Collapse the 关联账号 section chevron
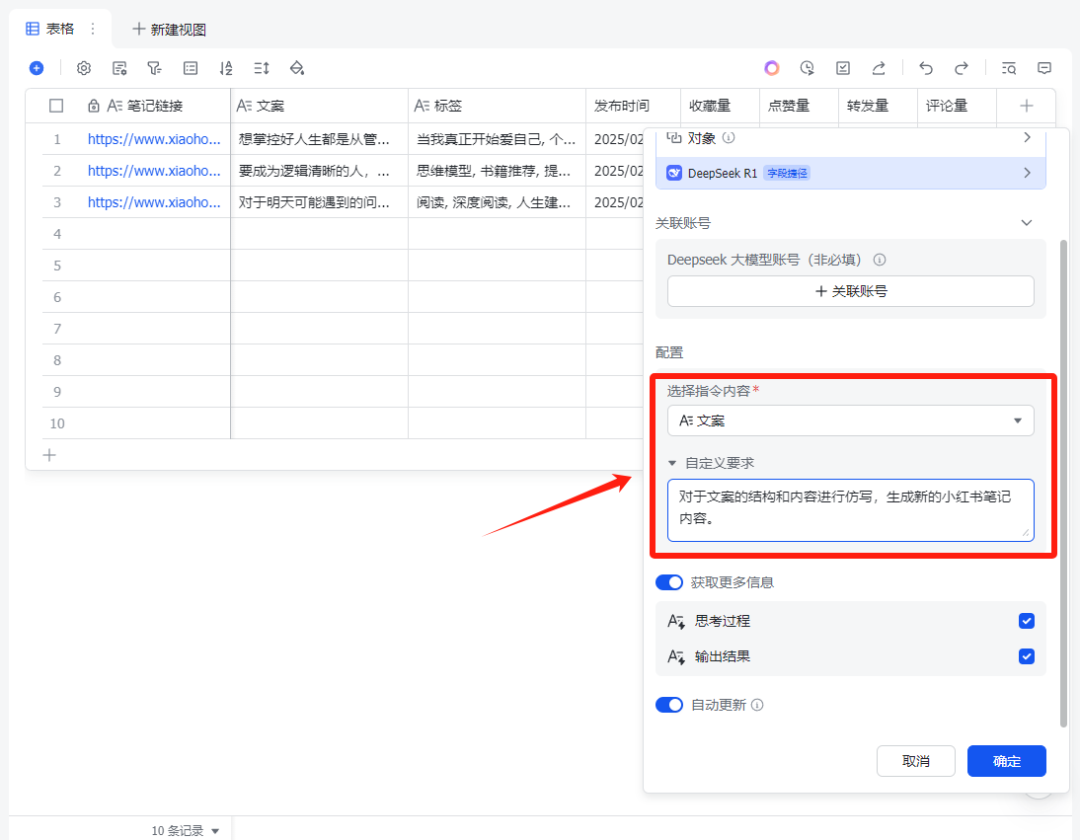 (x=1026, y=223)
